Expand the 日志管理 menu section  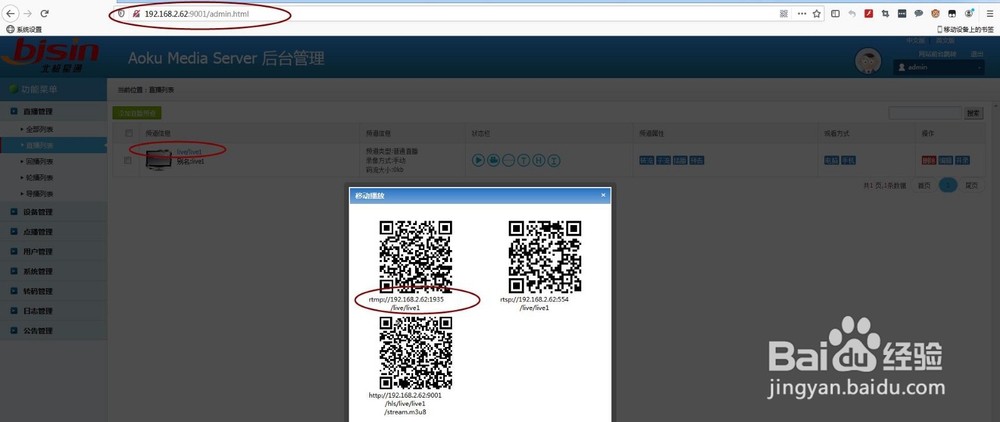point(54,311)
